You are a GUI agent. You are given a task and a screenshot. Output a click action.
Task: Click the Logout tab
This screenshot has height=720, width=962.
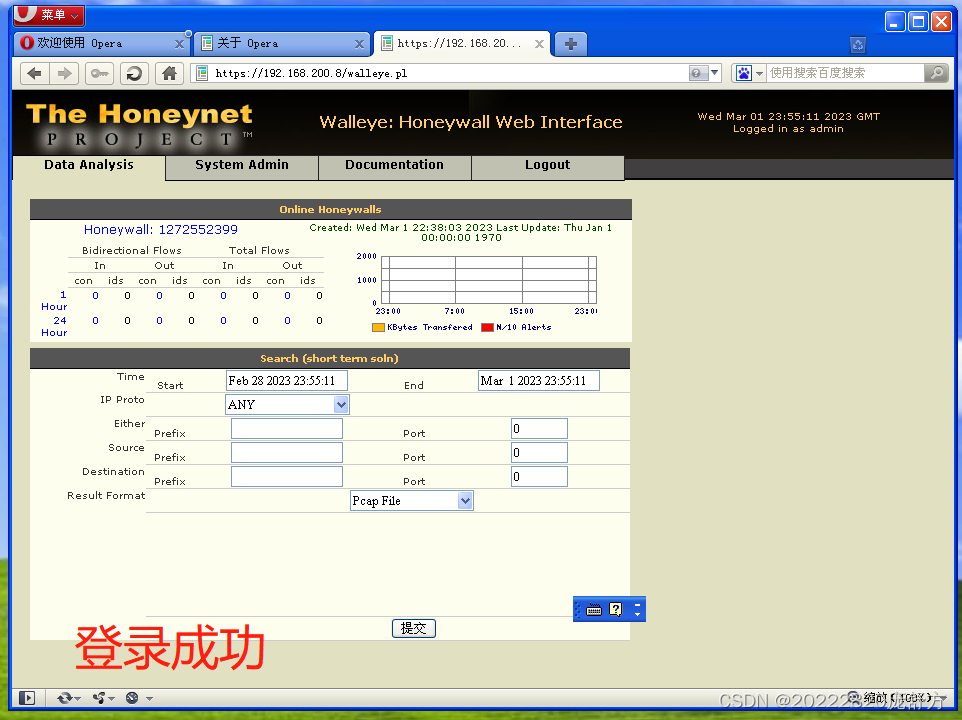click(547, 165)
